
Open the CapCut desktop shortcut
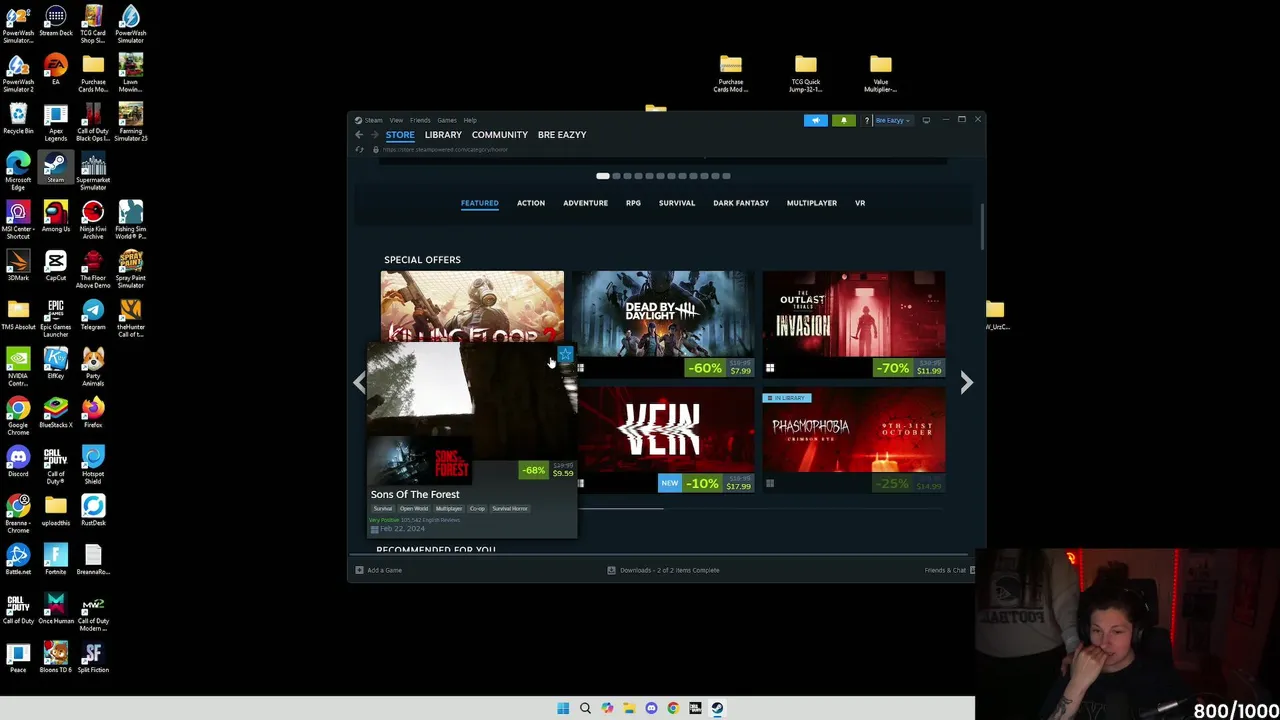point(55,266)
